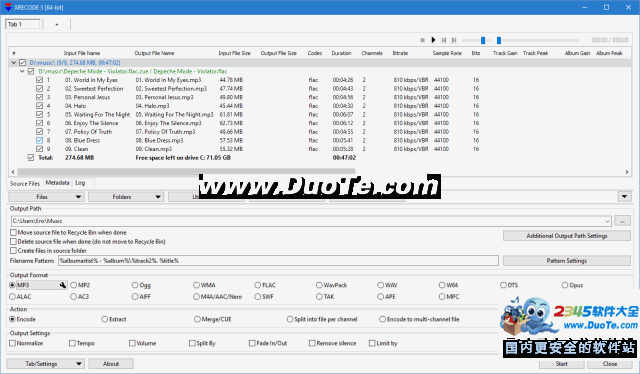This screenshot has height=374, width=640.
Task: Click the Filename Pattern input field
Action: click(278, 260)
